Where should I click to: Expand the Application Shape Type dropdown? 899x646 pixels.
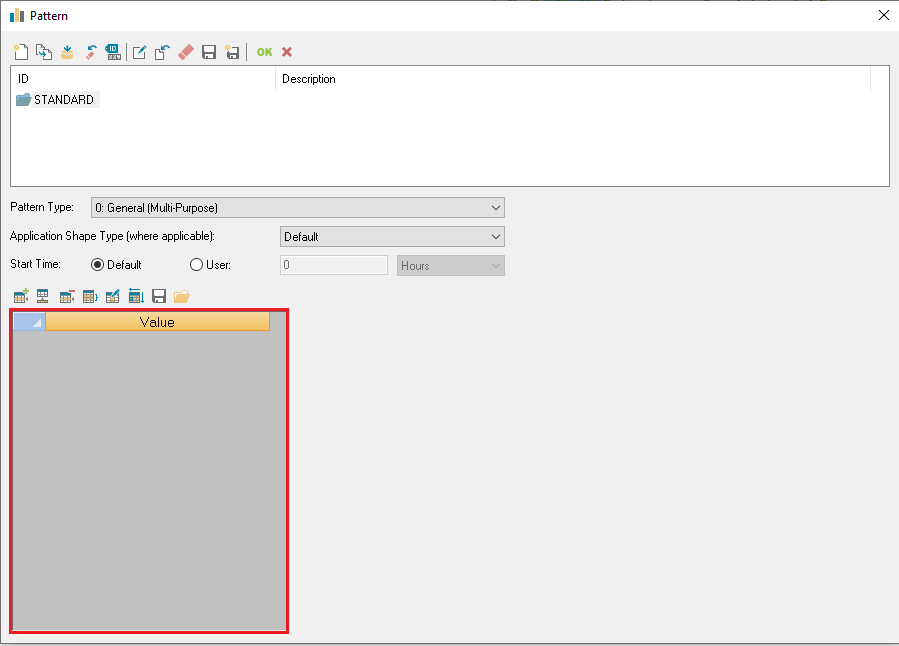coord(496,236)
